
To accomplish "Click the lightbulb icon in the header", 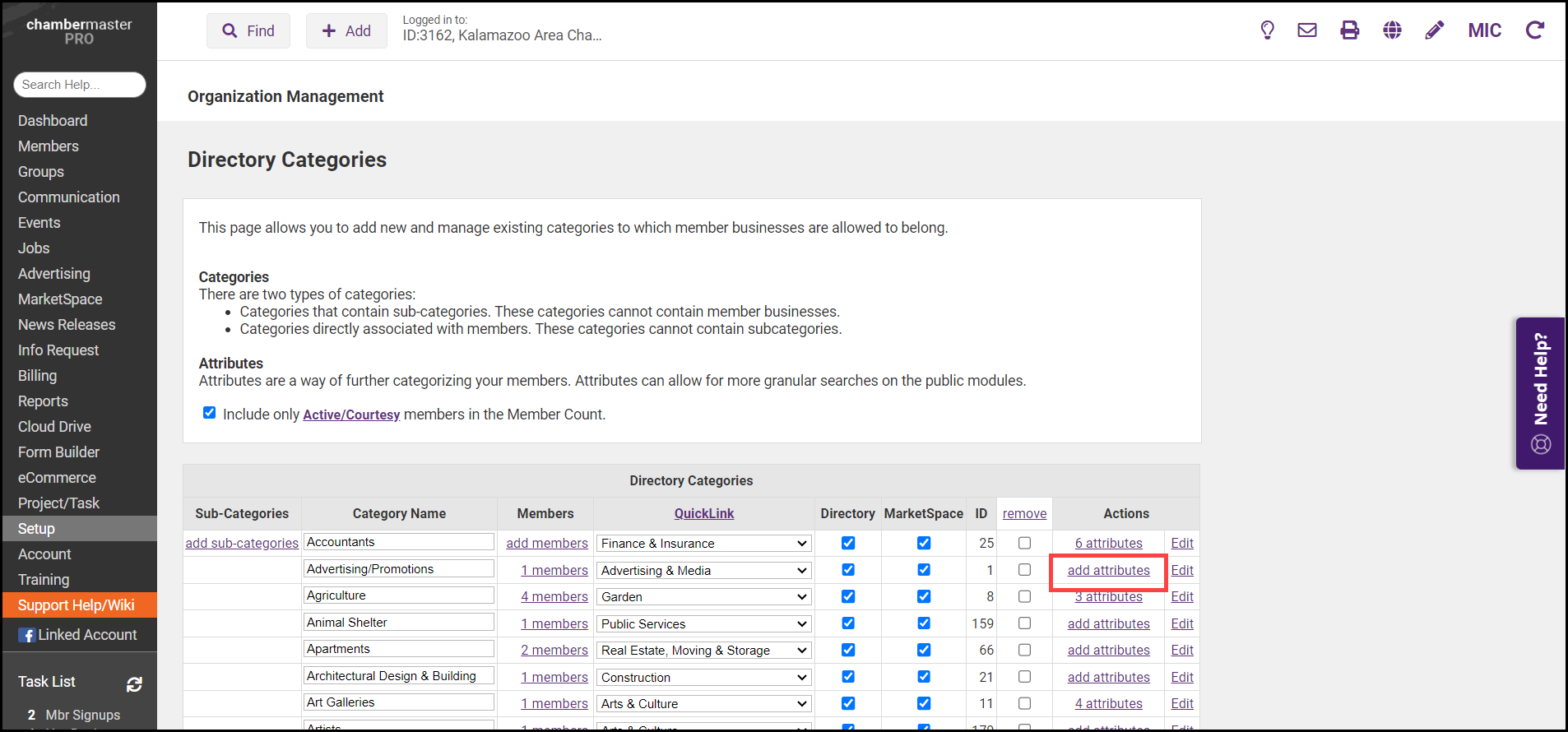I will 1267,30.
